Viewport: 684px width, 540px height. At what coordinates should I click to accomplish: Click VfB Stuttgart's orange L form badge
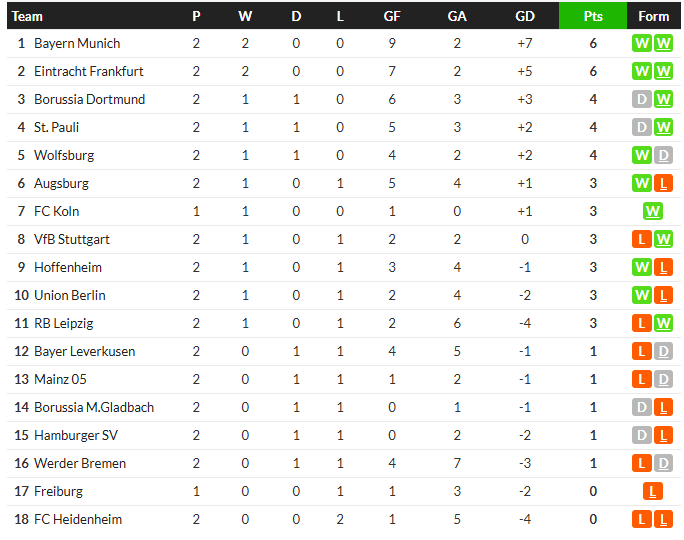[x=642, y=239]
